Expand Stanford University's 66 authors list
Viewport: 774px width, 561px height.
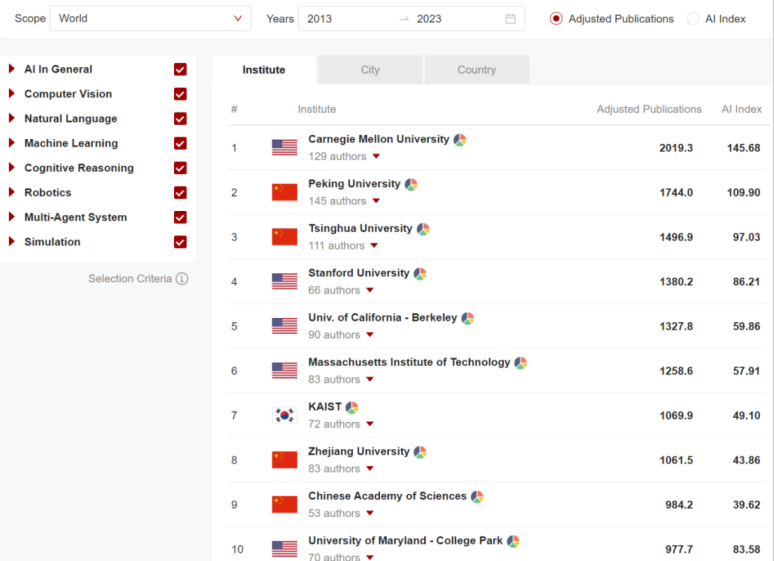(370, 290)
